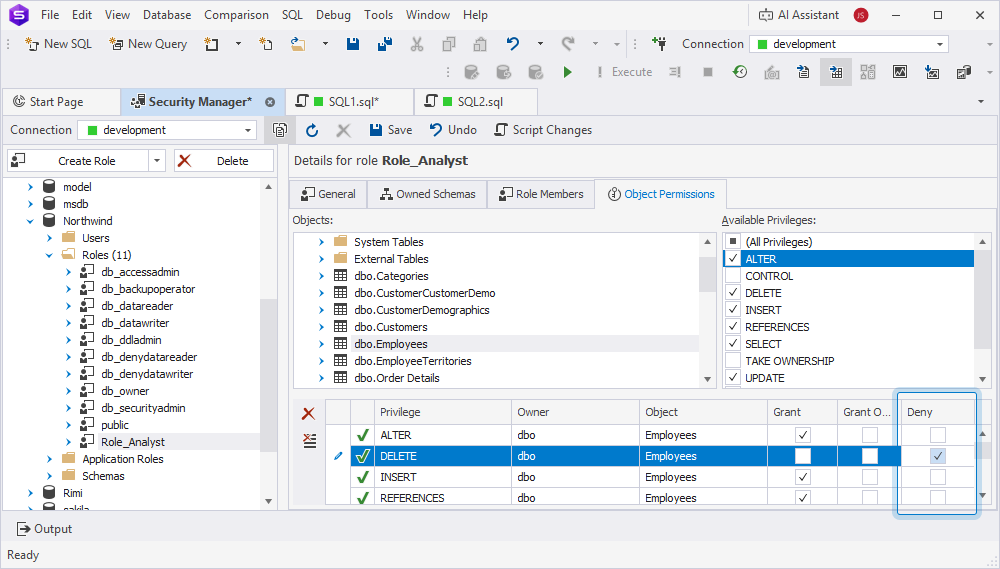Expand the Schemas folder node
This screenshot has width=1000, height=569.
click(x=49, y=476)
